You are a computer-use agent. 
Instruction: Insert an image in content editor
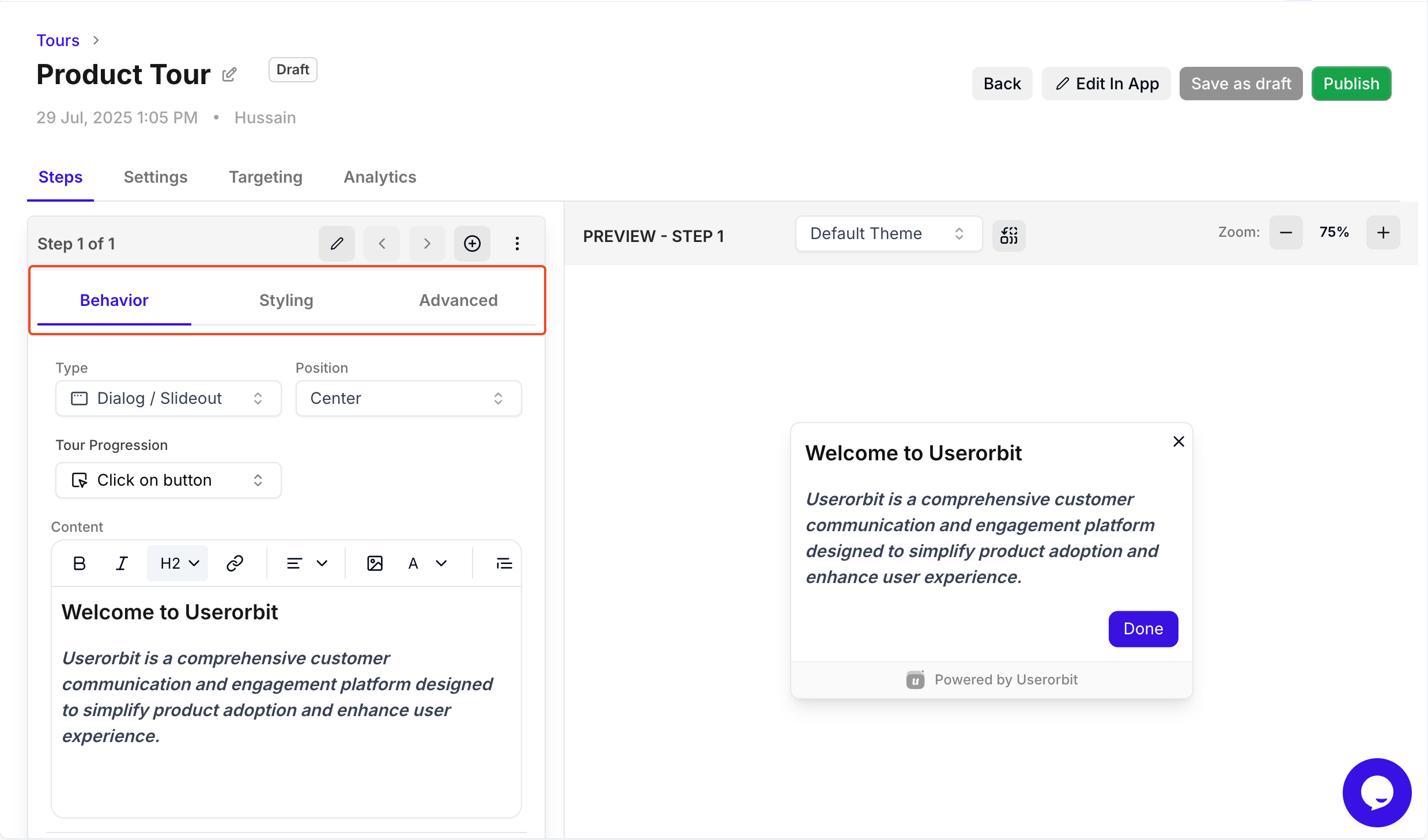click(375, 563)
